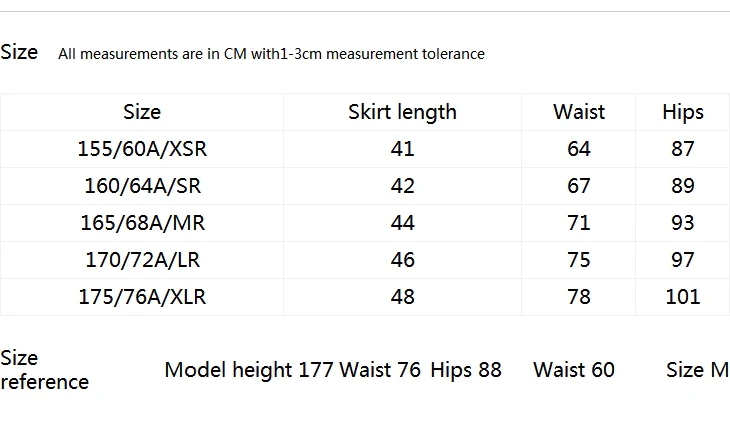730x425 pixels.
Task: Click the 165/68A/MR size cell
Action: 142,223
